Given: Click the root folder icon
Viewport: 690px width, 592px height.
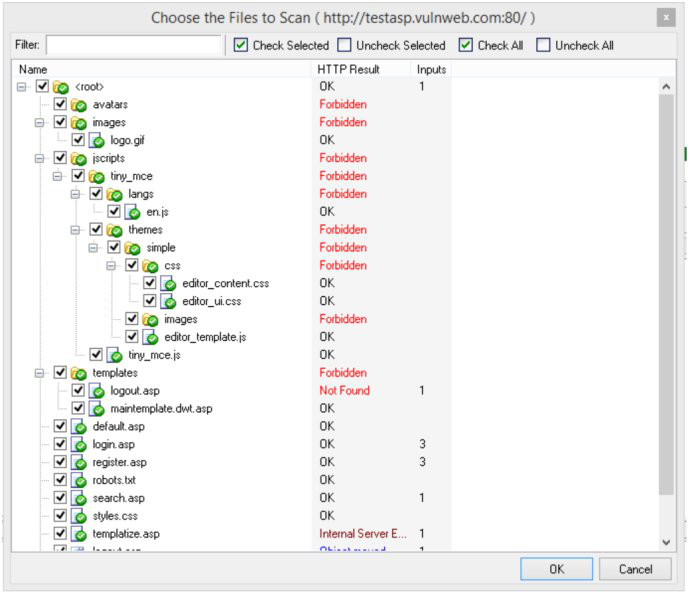Looking at the screenshot, I should pyautogui.click(x=61, y=87).
